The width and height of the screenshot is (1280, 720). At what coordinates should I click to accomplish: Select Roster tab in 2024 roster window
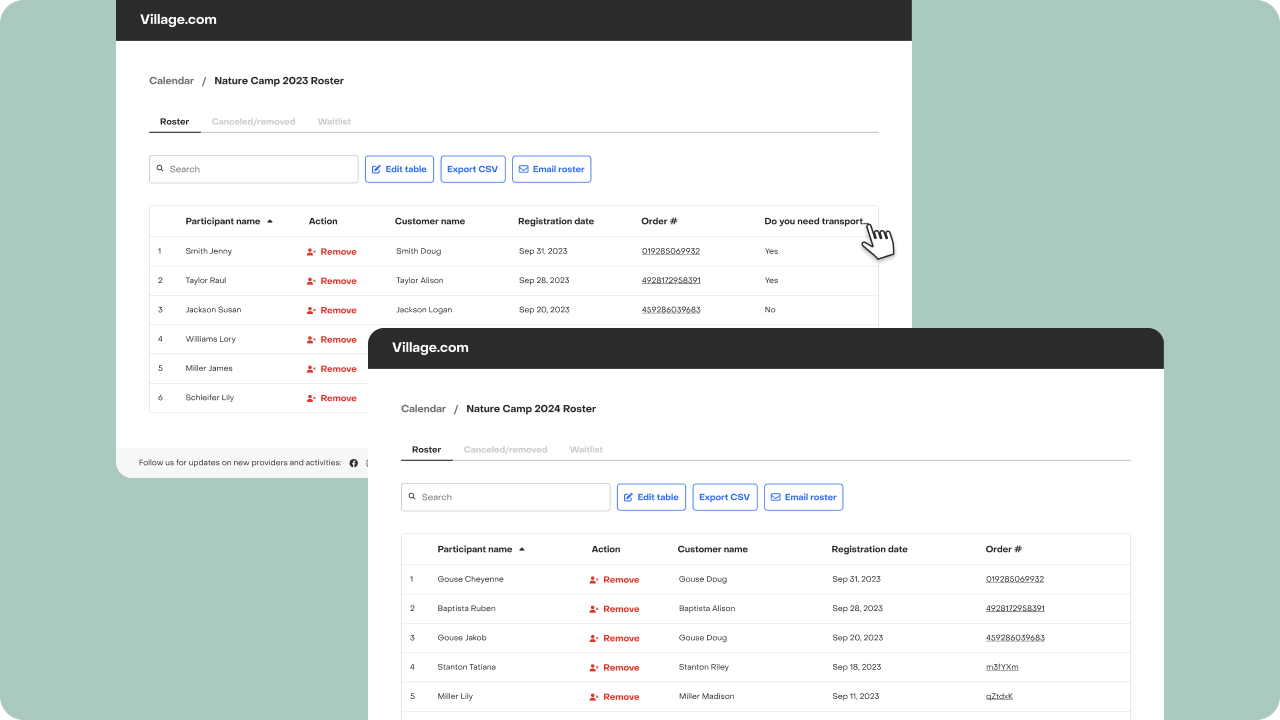tap(426, 450)
